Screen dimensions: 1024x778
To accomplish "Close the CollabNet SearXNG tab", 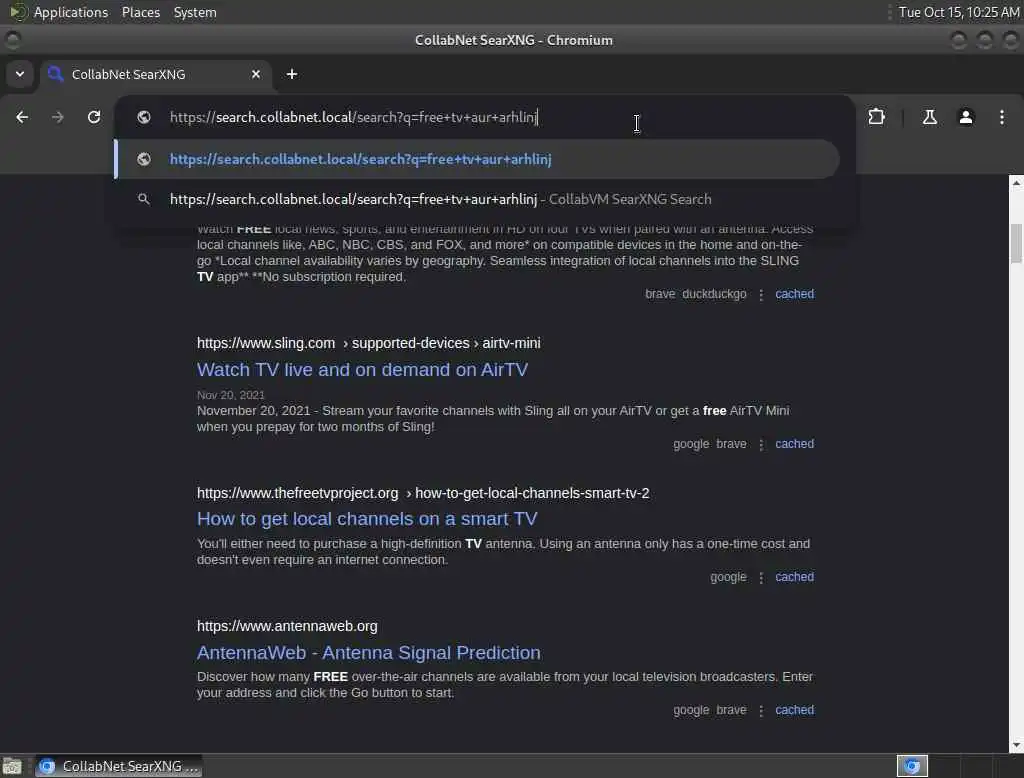I will (256, 74).
